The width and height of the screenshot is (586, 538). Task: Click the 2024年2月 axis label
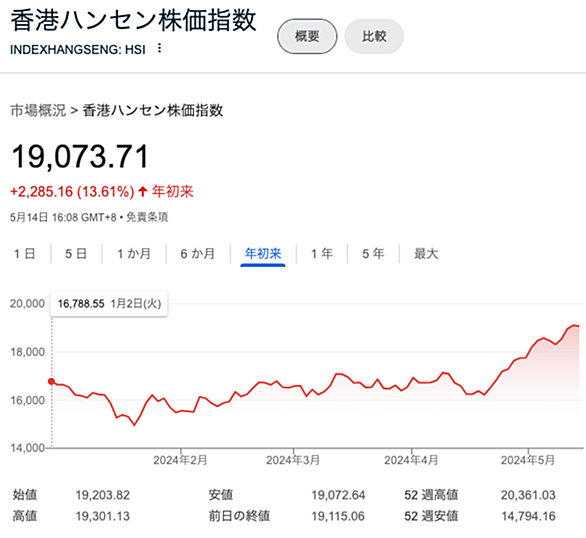click(180, 460)
